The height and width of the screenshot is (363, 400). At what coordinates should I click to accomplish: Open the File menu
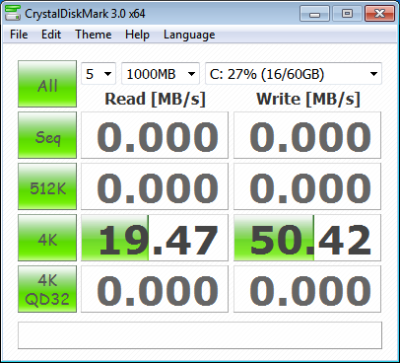point(19,35)
